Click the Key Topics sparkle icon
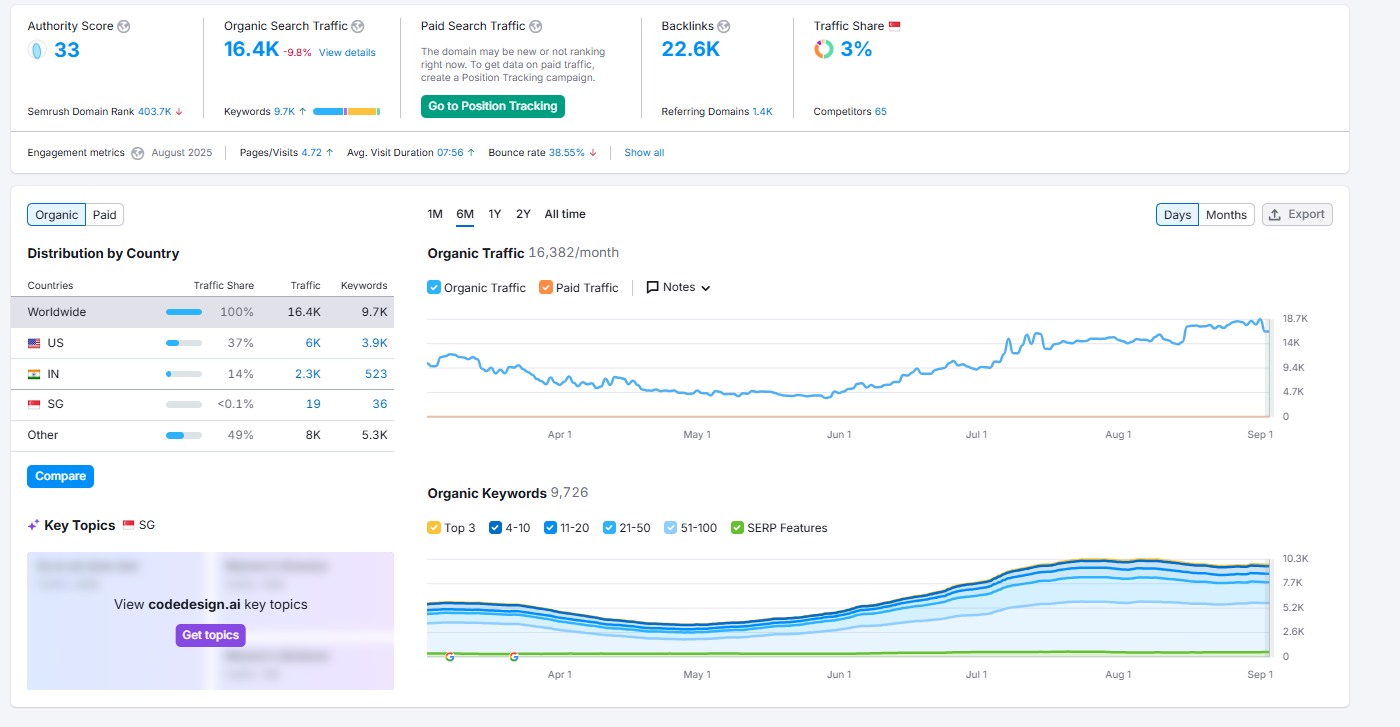 33,525
